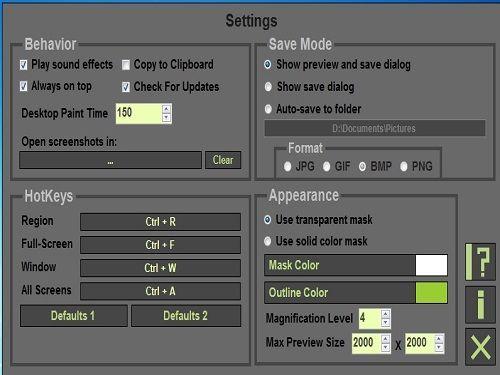
Task: Decrease Magnification Level with down arrow
Action: click(x=385, y=322)
